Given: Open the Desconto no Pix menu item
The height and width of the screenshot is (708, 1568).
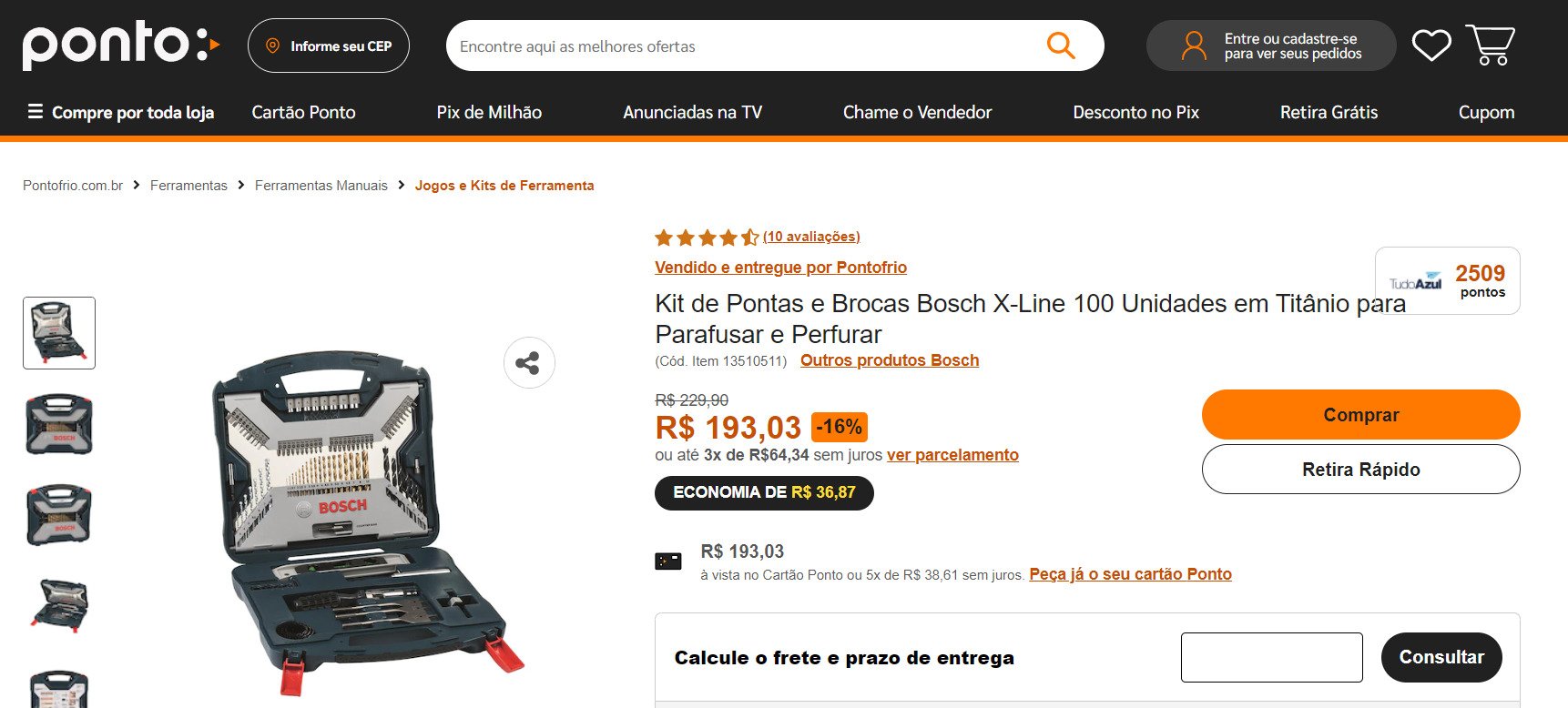Looking at the screenshot, I should tap(1135, 112).
